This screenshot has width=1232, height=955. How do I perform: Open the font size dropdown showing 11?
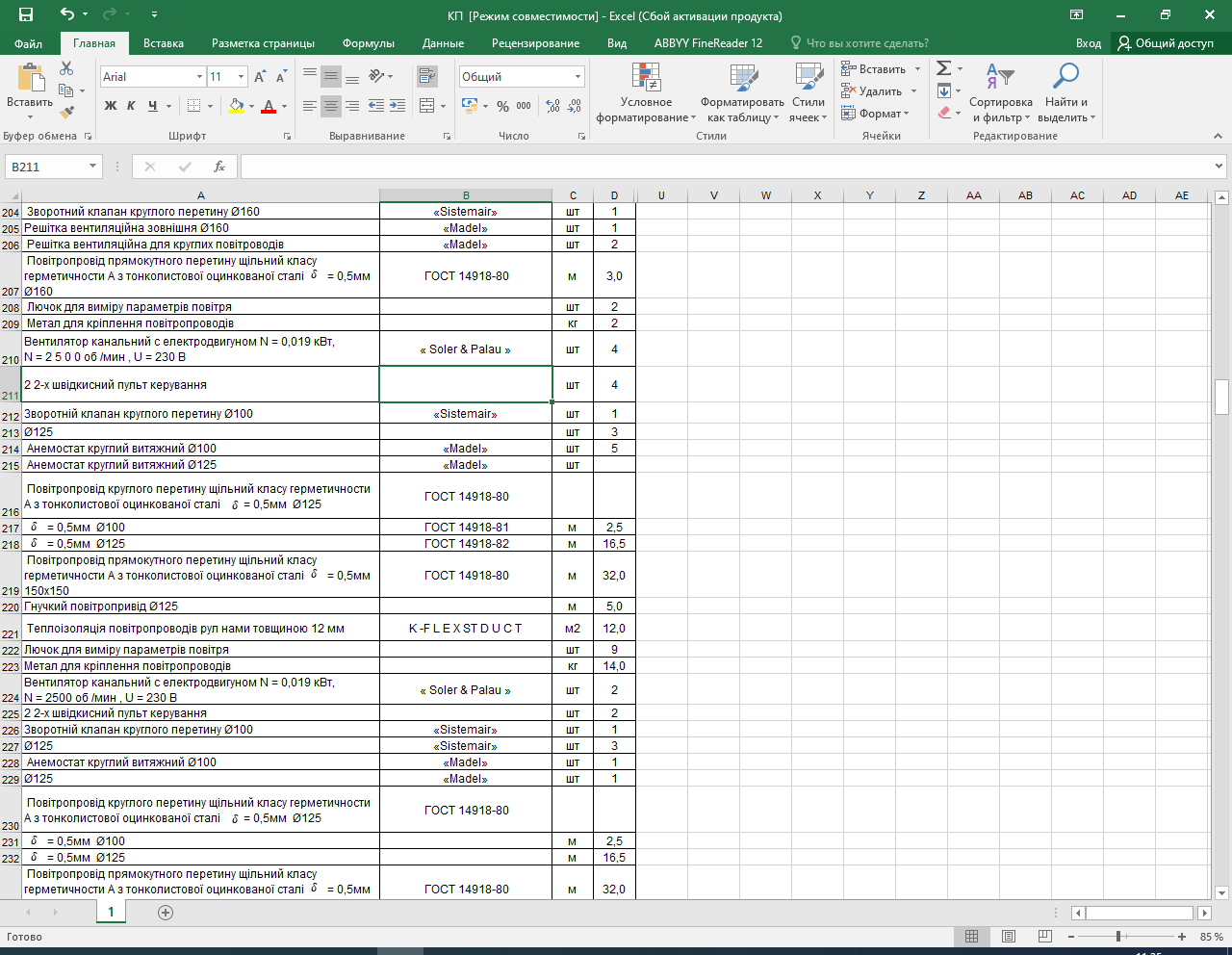pyautogui.click(x=241, y=77)
